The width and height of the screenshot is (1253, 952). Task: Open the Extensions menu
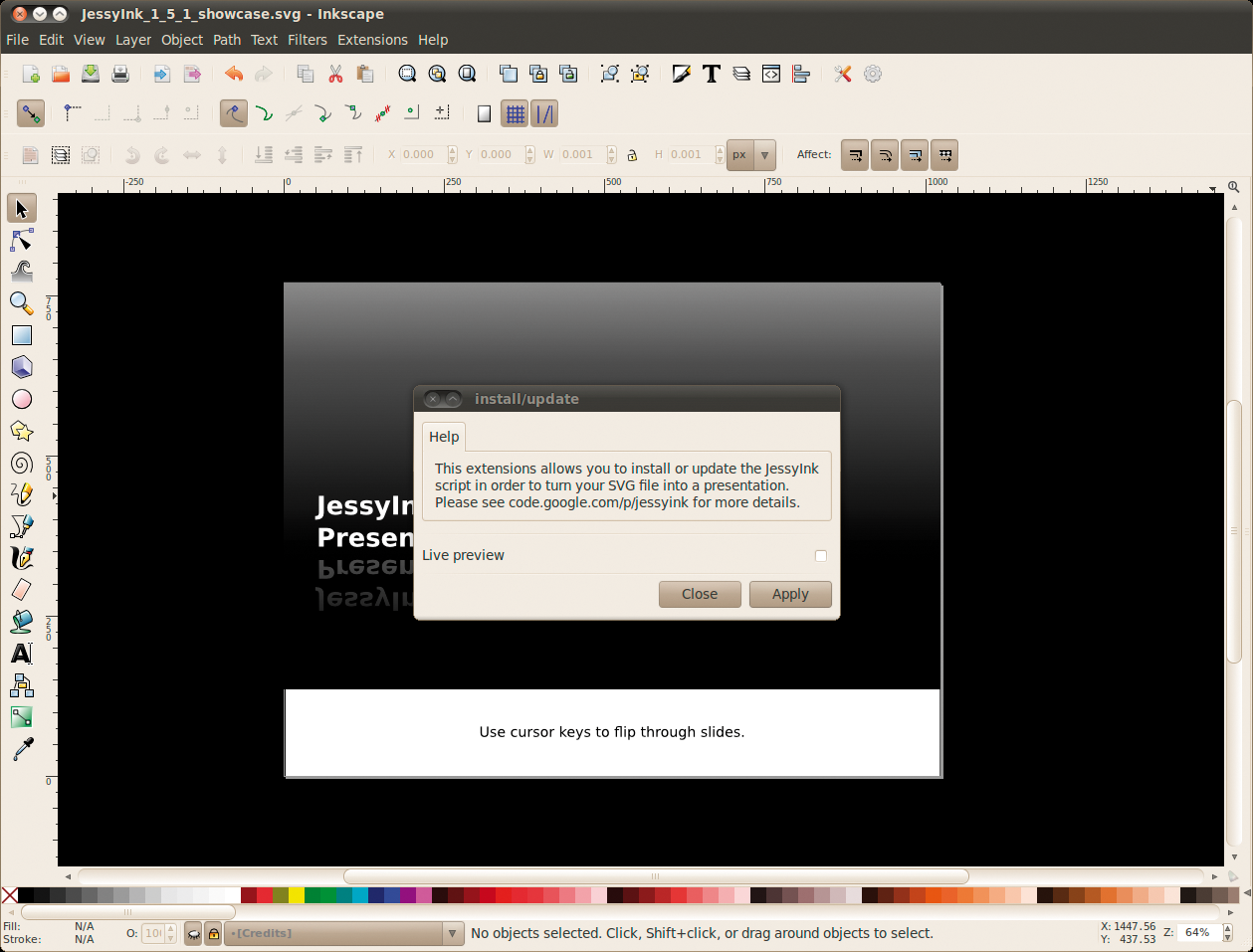(x=372, y=40)
